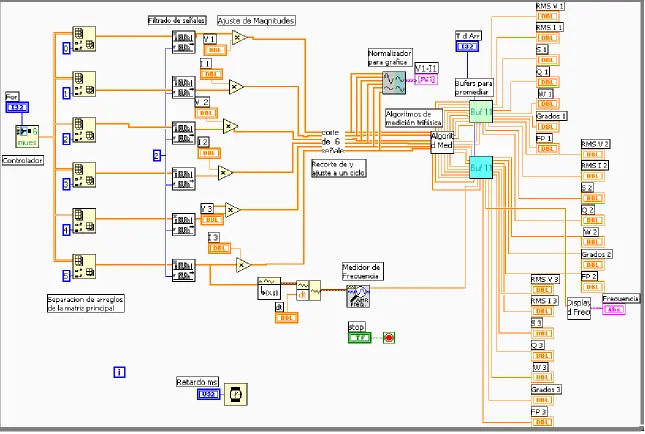This screenshot has height=434, width=645.
Task: Select the 'Bufers para promediar' label
Action: click(473, 88)
